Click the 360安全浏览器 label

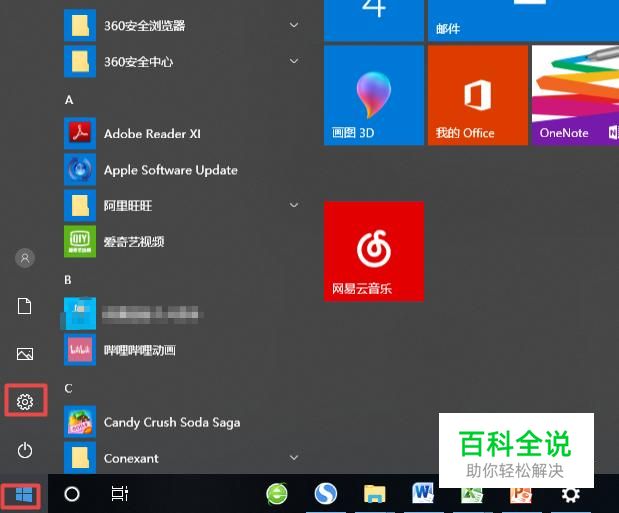point(144,26)
